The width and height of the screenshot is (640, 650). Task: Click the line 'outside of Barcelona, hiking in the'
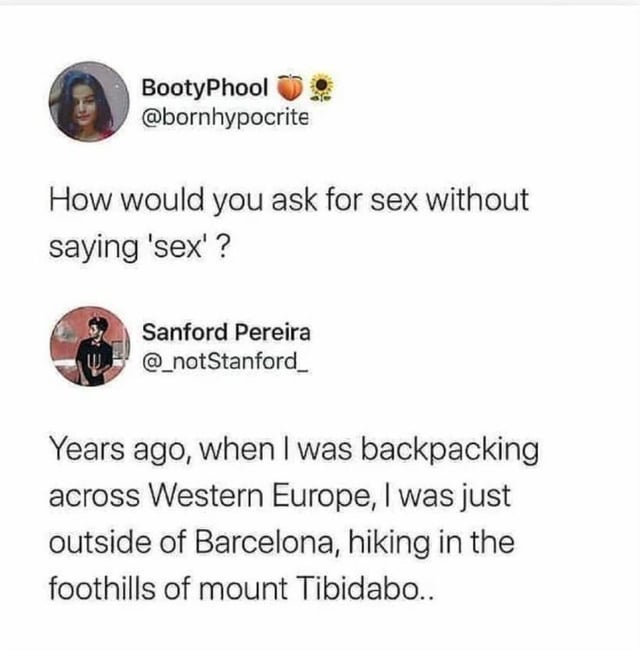282,543
